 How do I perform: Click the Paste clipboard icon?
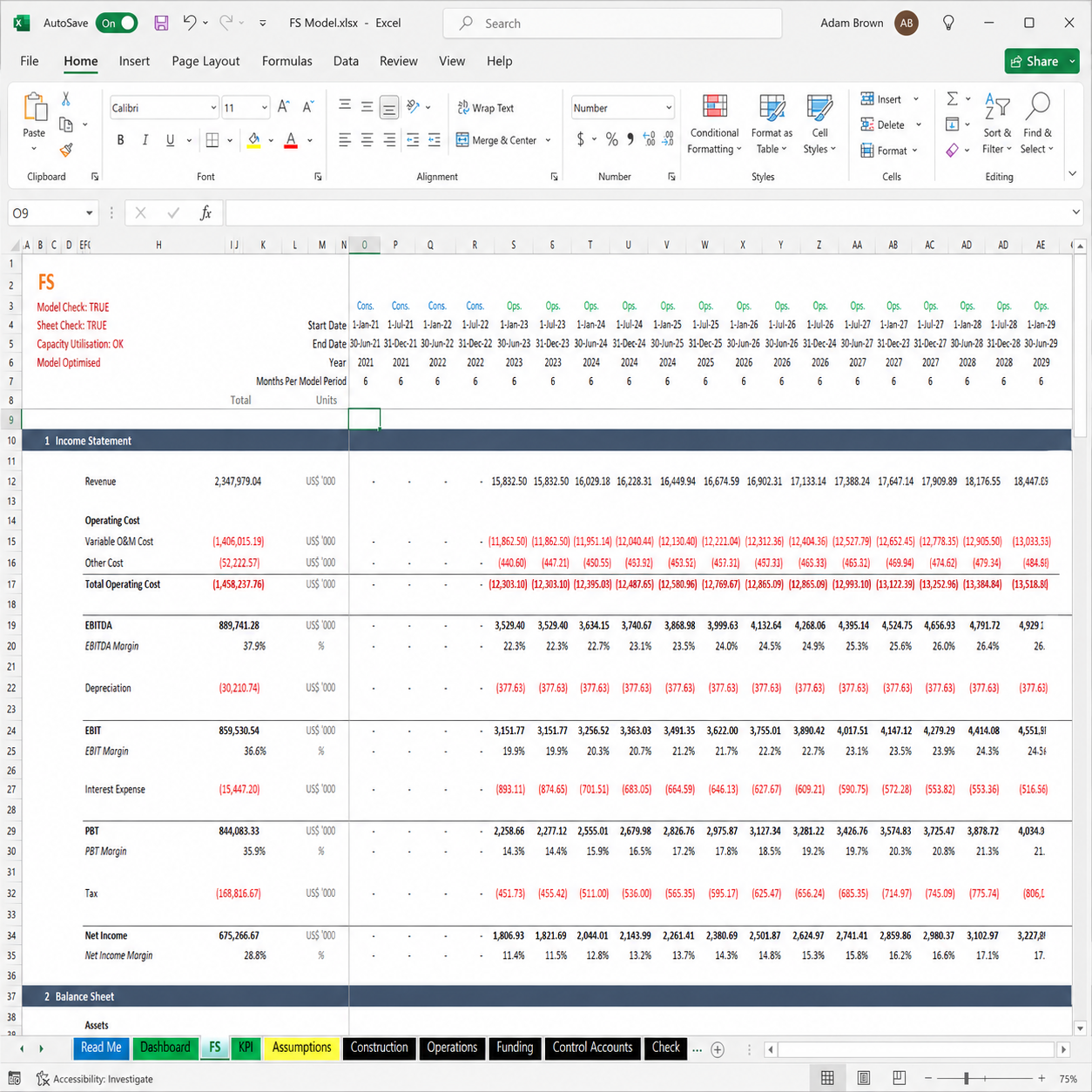pyautogui.click(x=35, y=108)
